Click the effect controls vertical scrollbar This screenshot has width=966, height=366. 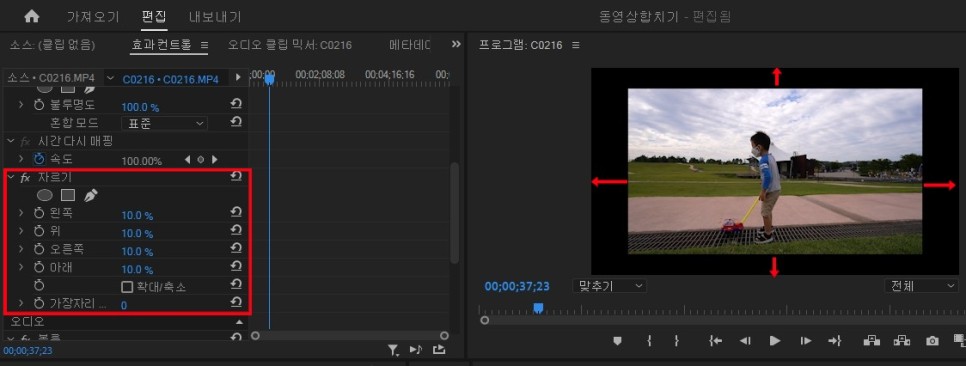pos(455,213)
